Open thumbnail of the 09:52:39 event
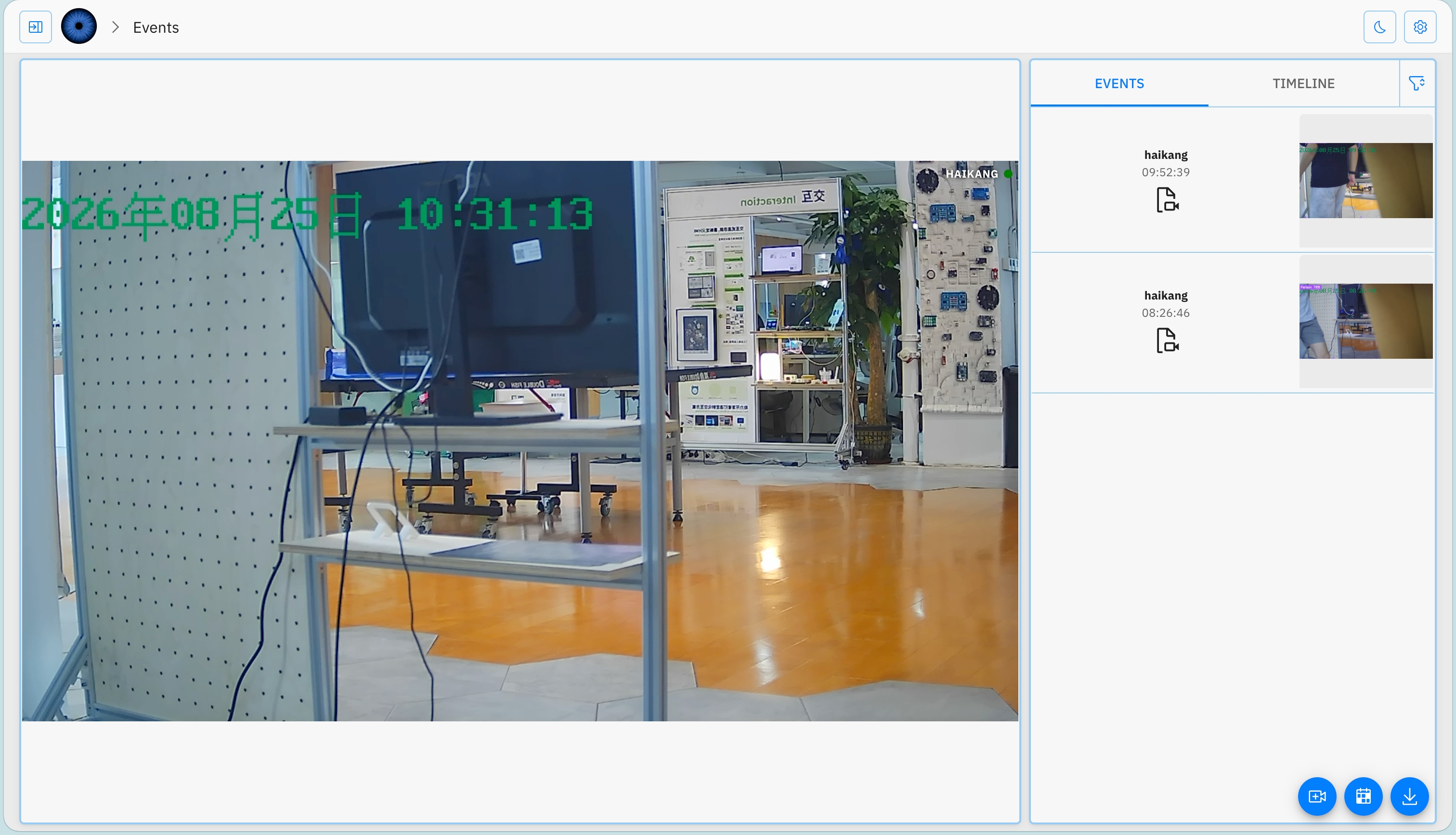Screen dimensions: 1456x835 pyautogui.click(x=1365, y=181)
